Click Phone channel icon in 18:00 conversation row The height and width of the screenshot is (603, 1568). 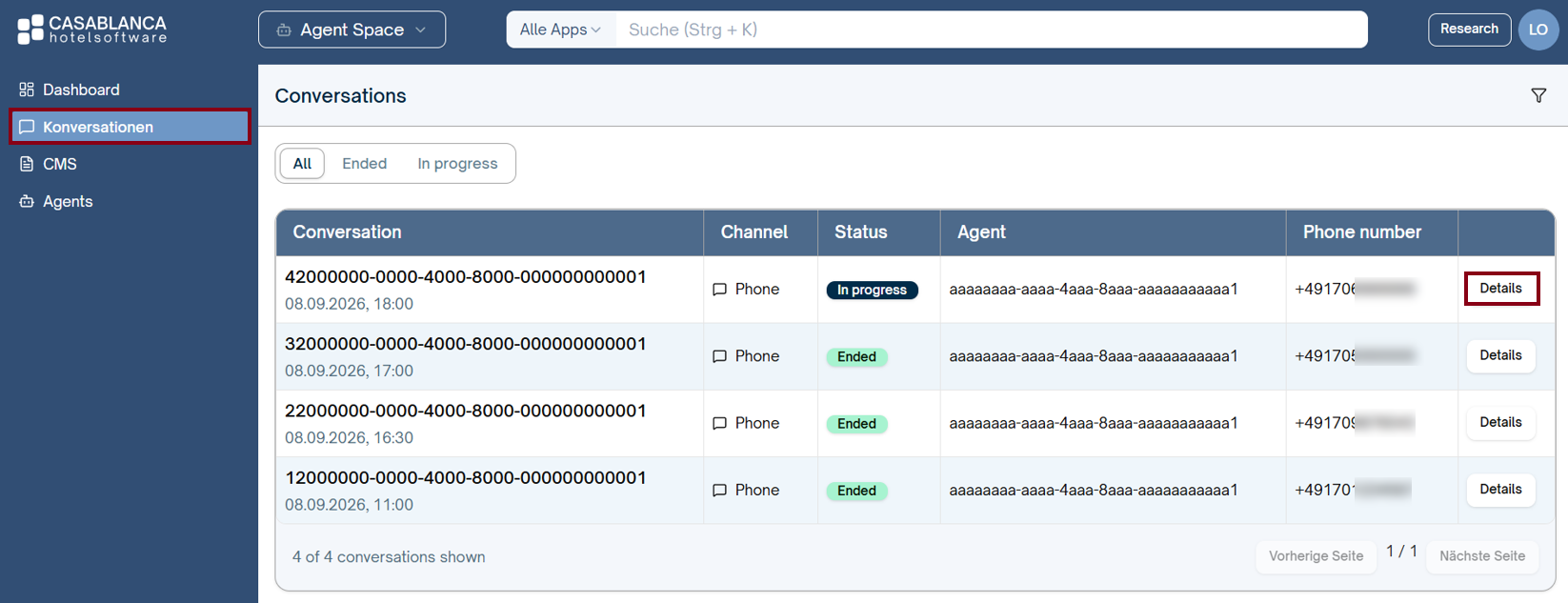click(x=720, y=290)
